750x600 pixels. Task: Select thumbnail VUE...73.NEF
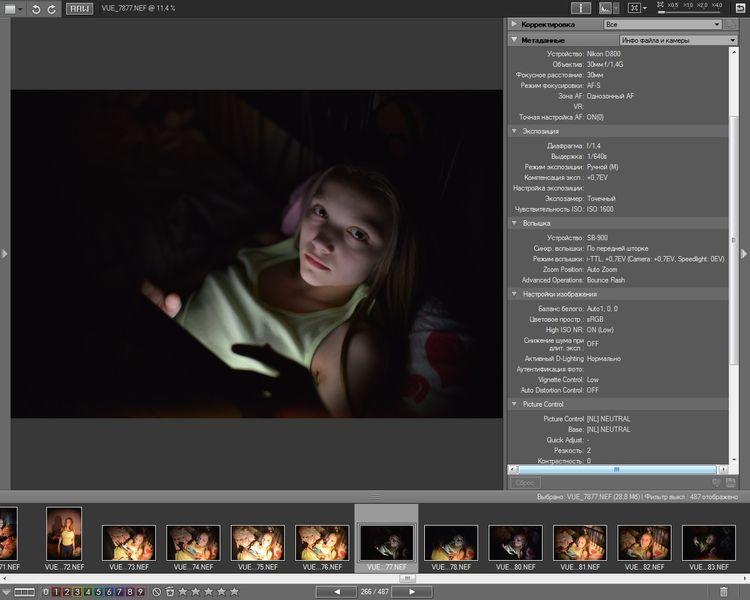pyautogui.click(x=129, y=543)
